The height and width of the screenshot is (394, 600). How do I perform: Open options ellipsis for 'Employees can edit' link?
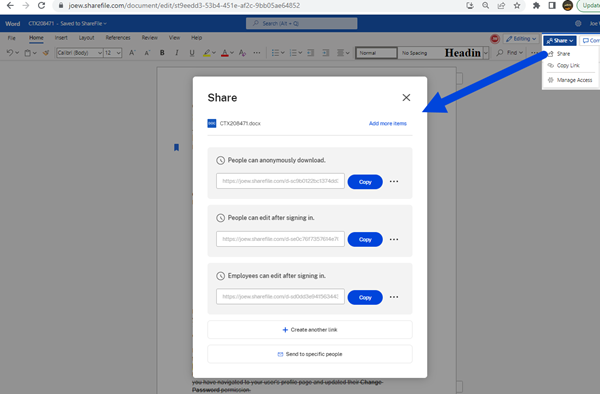[x=394, y=297]
